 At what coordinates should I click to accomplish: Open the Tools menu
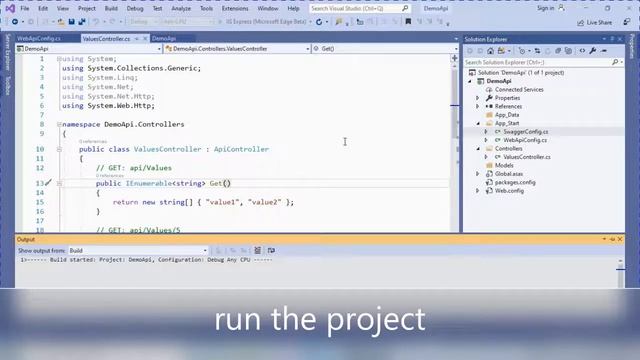point(206,8)
